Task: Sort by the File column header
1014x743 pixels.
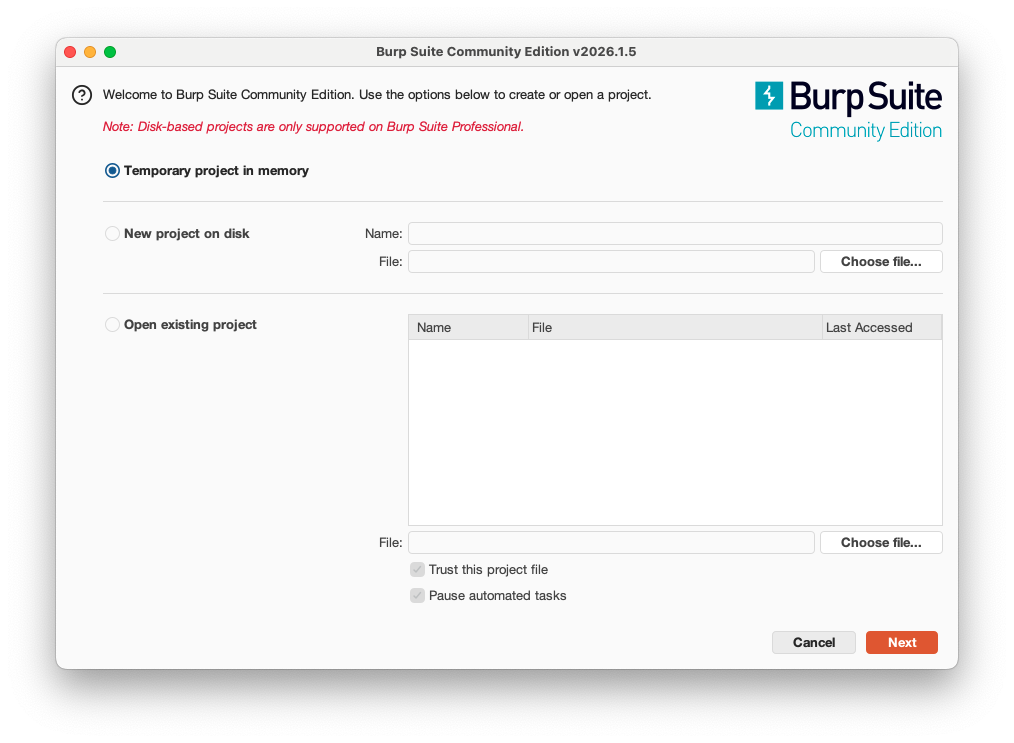Action: 674,328
